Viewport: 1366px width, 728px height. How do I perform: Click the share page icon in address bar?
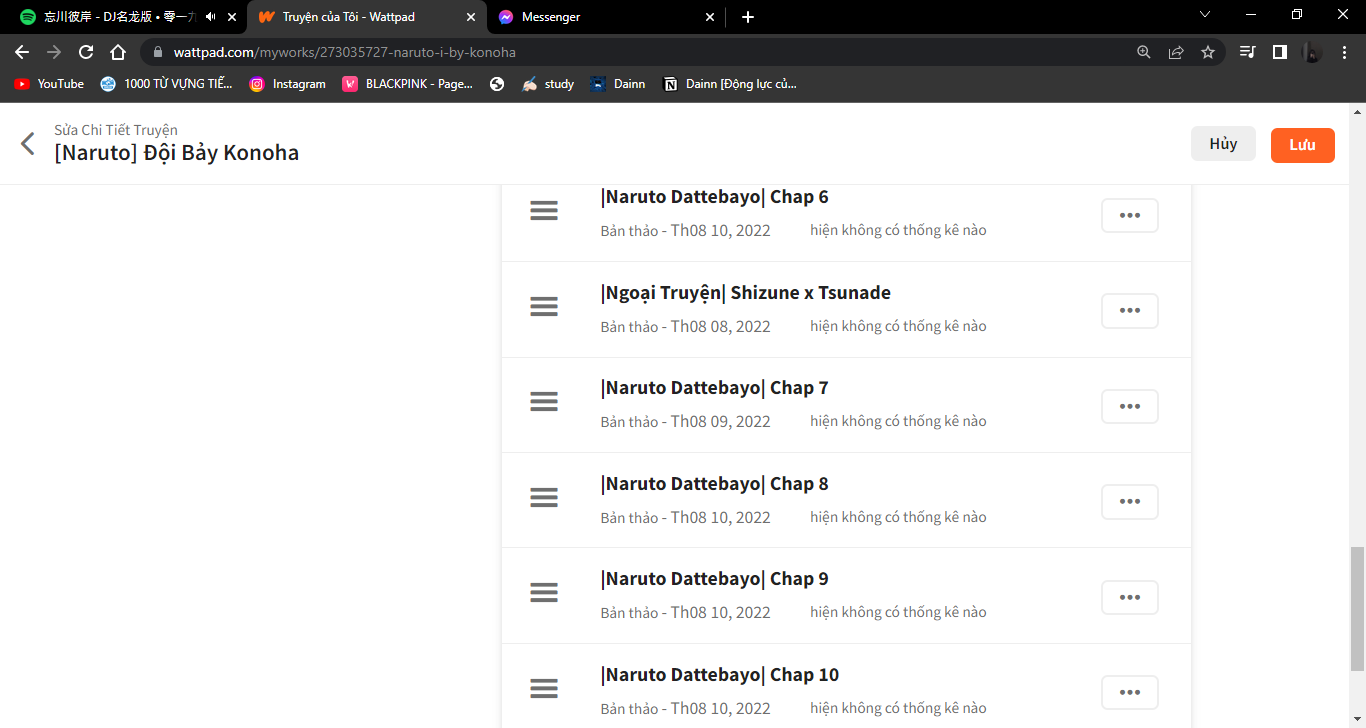pos(1176,52)
